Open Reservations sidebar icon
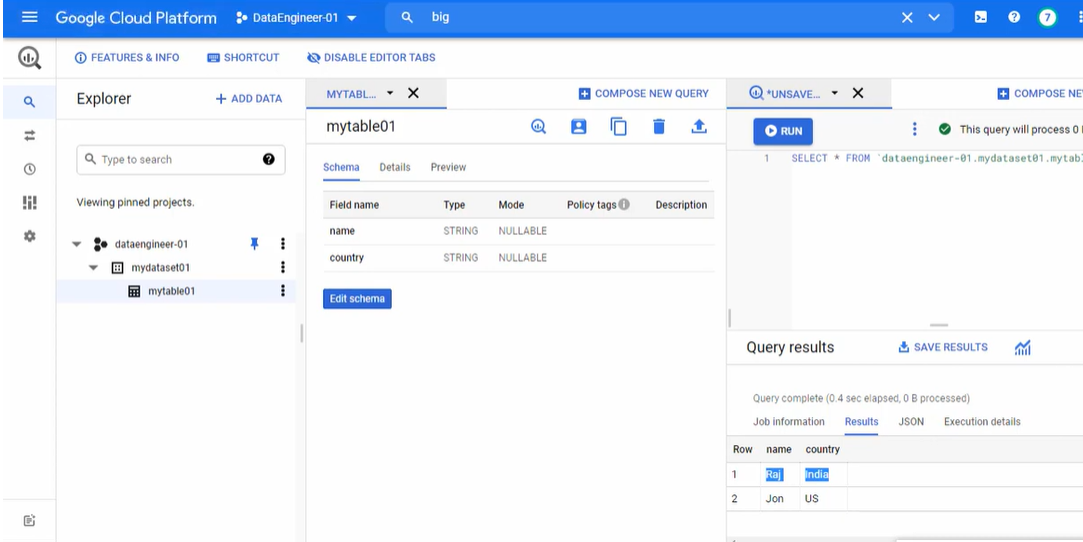The image size is (1083, 542). [x=29, y=202]
